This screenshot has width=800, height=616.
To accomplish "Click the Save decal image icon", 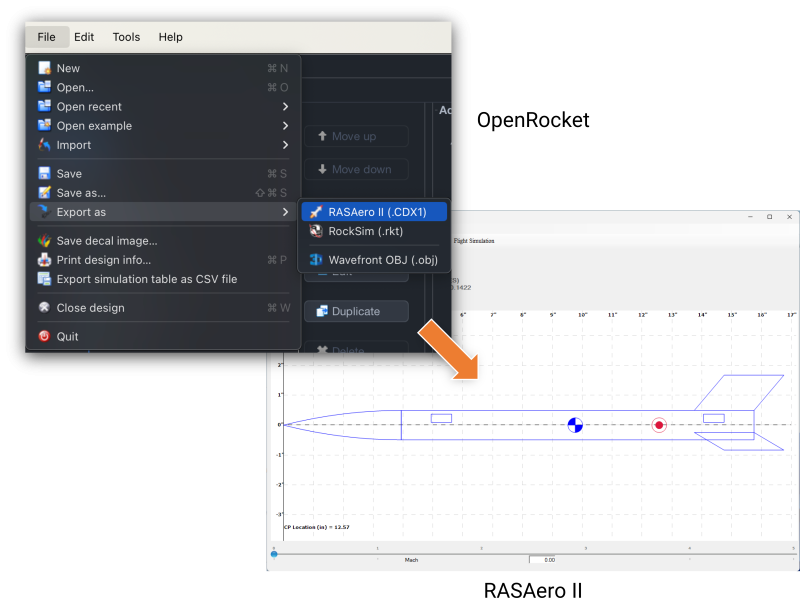I will [x=45, y=240].
